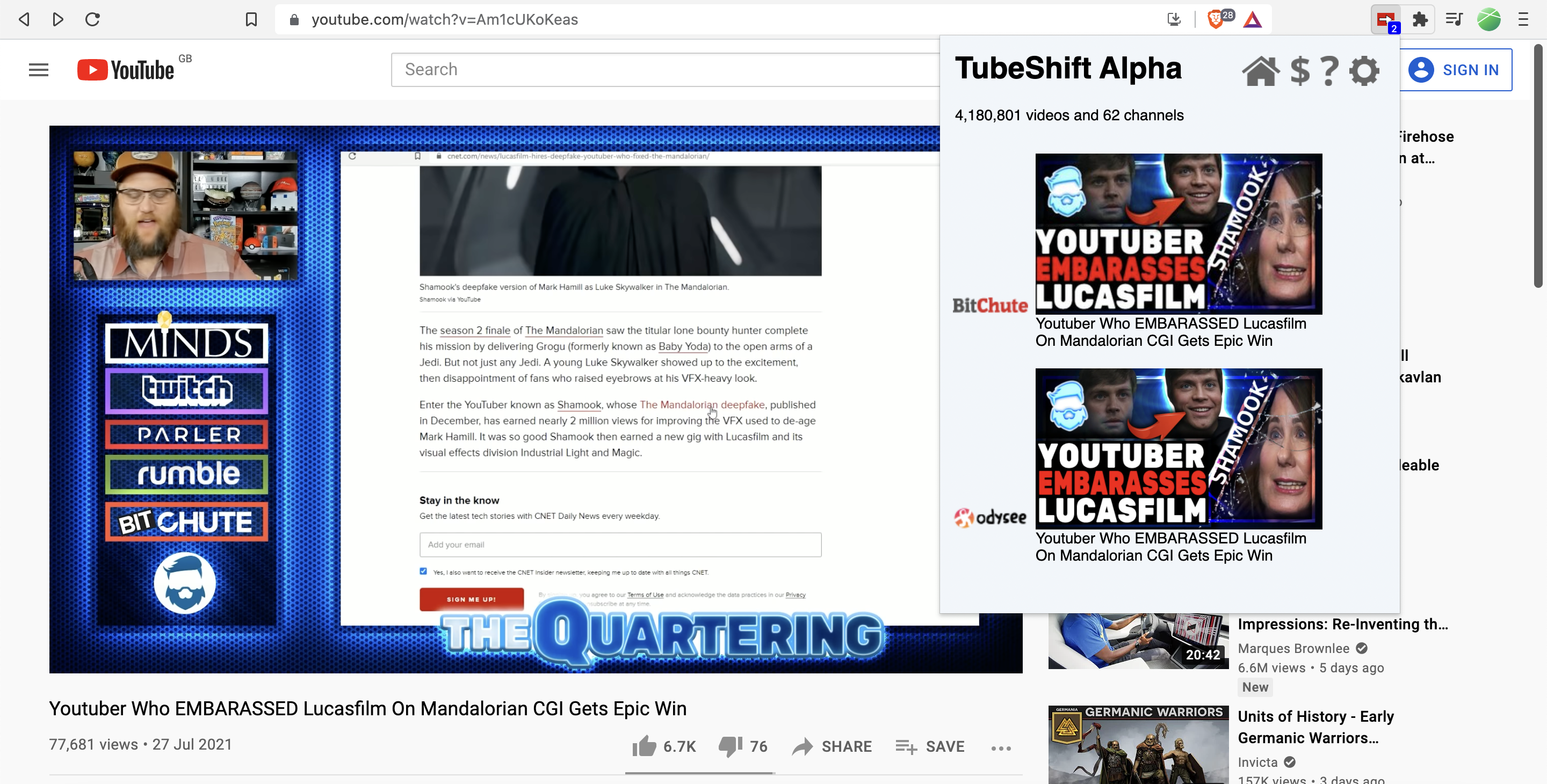The image size is (1547, 784).
Task: Bookmark this page with bookmark icon
Action: [x=251, y=20]
